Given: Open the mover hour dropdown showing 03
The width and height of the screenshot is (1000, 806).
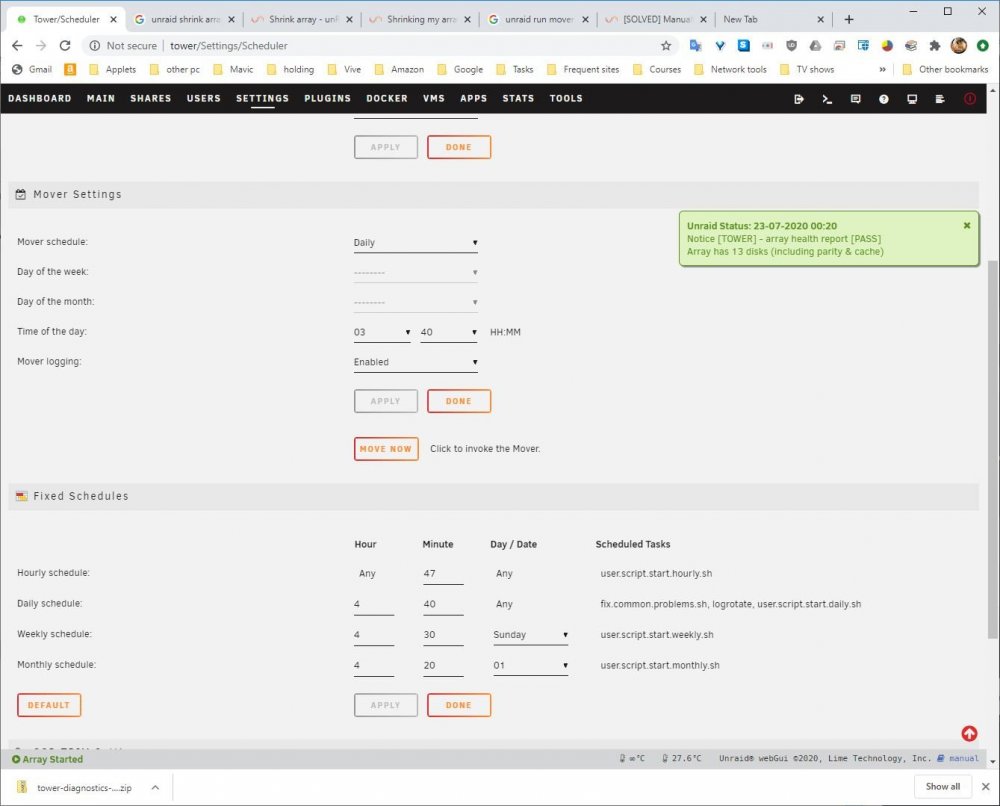Looking at the screenshot, I should (382, 332).
